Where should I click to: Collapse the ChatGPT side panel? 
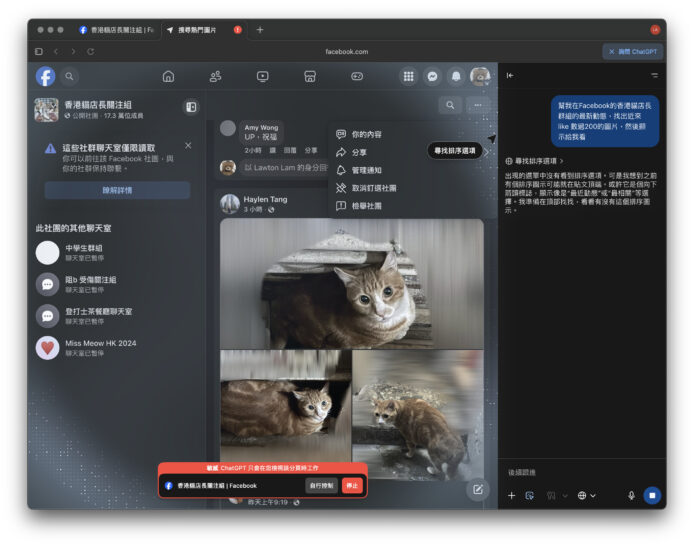[510, 75]
